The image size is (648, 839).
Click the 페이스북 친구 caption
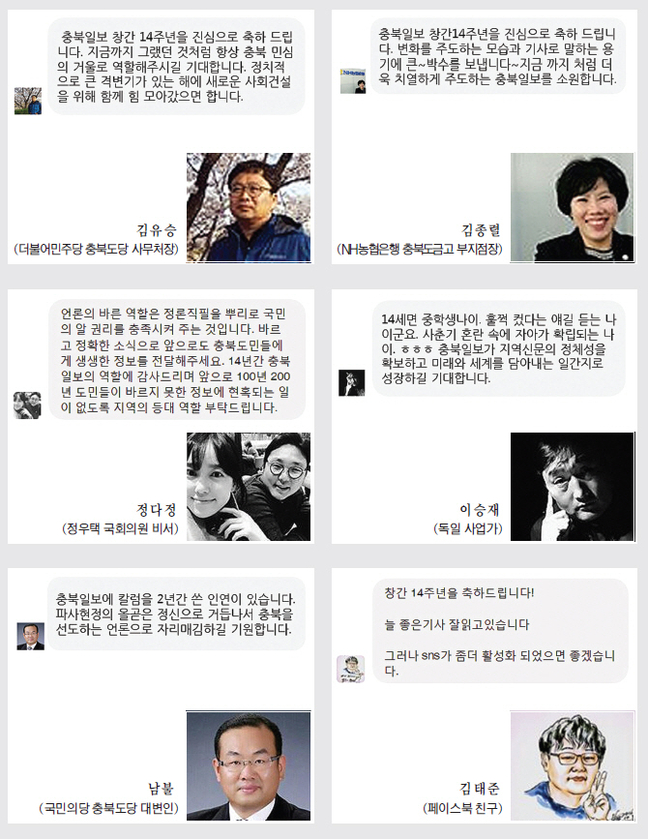pyautogui.click(x=463, y=808)
